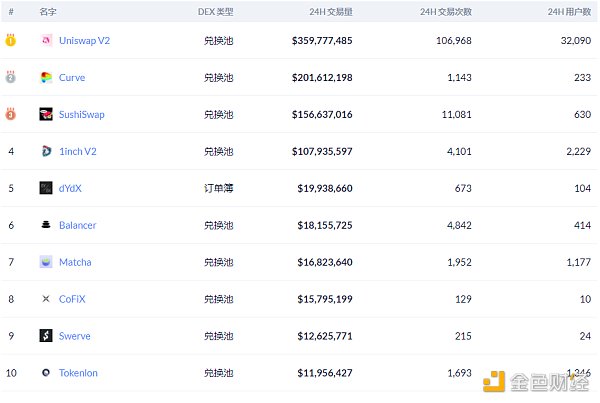Click the 1inch V2 logo icon
Screen dimensions: 600x403
(x=46, y=151)
